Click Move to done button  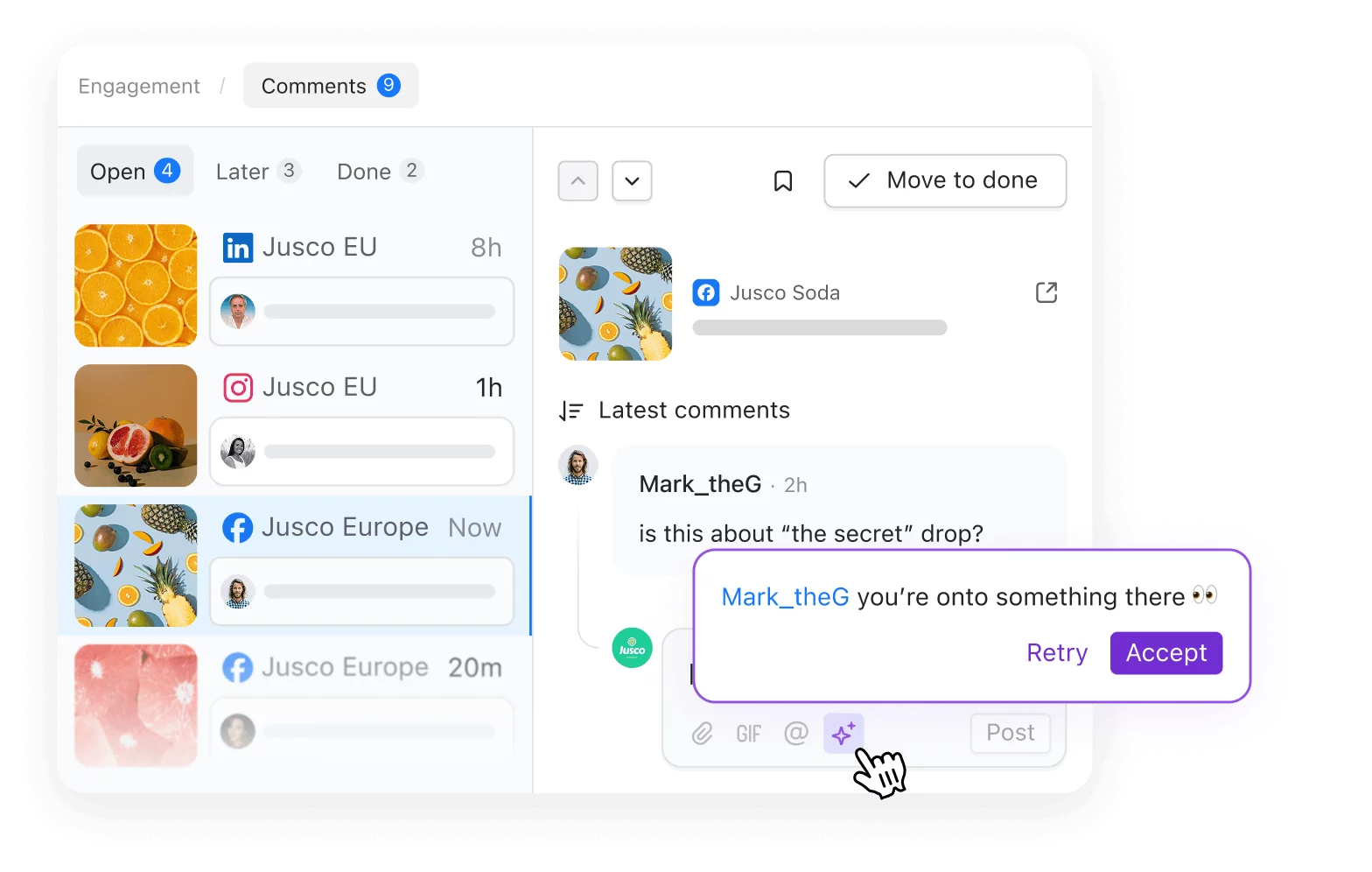tap(945, 181)
